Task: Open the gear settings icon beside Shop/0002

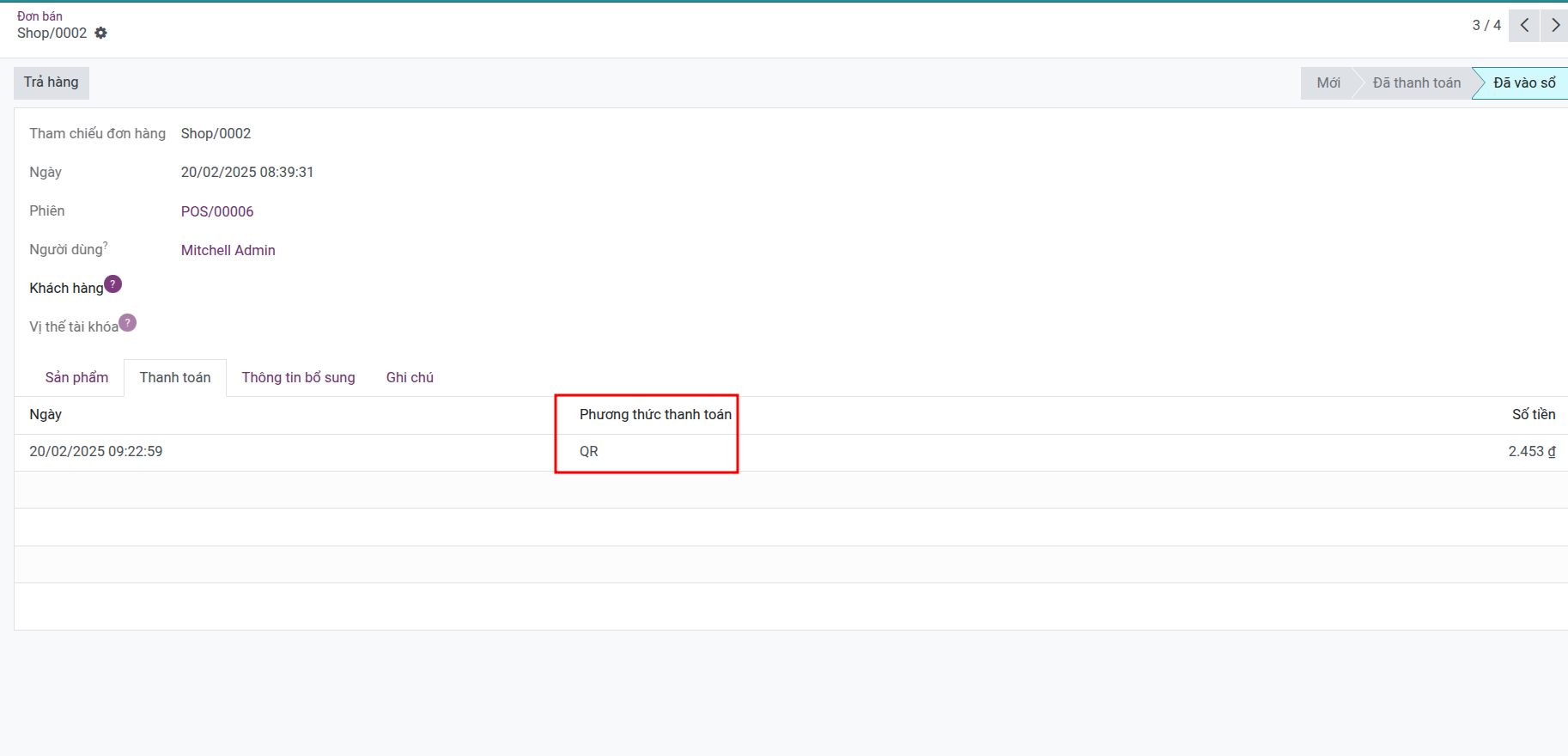Action: point(100,33)
